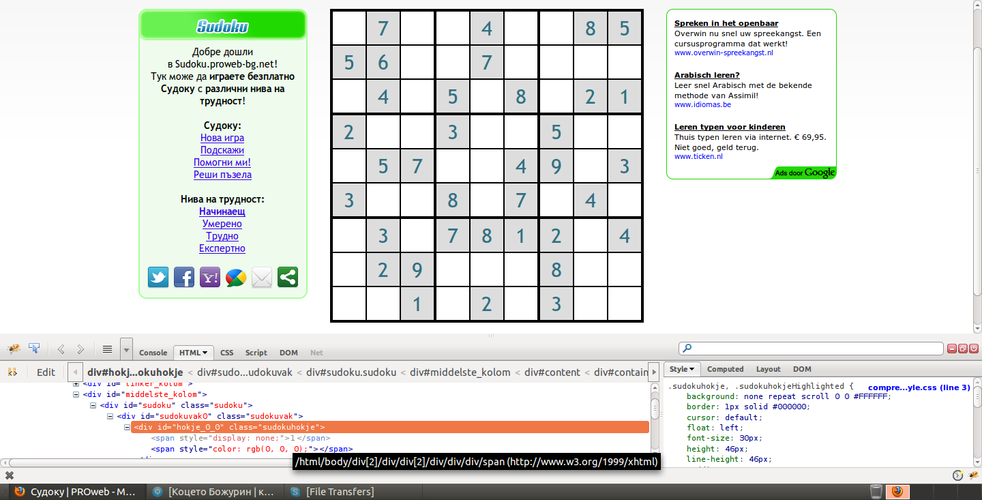This screenshot has width=982, height=500.
Task: Open Firebug panel selector dropdown arrow
Action: point(126,349)
